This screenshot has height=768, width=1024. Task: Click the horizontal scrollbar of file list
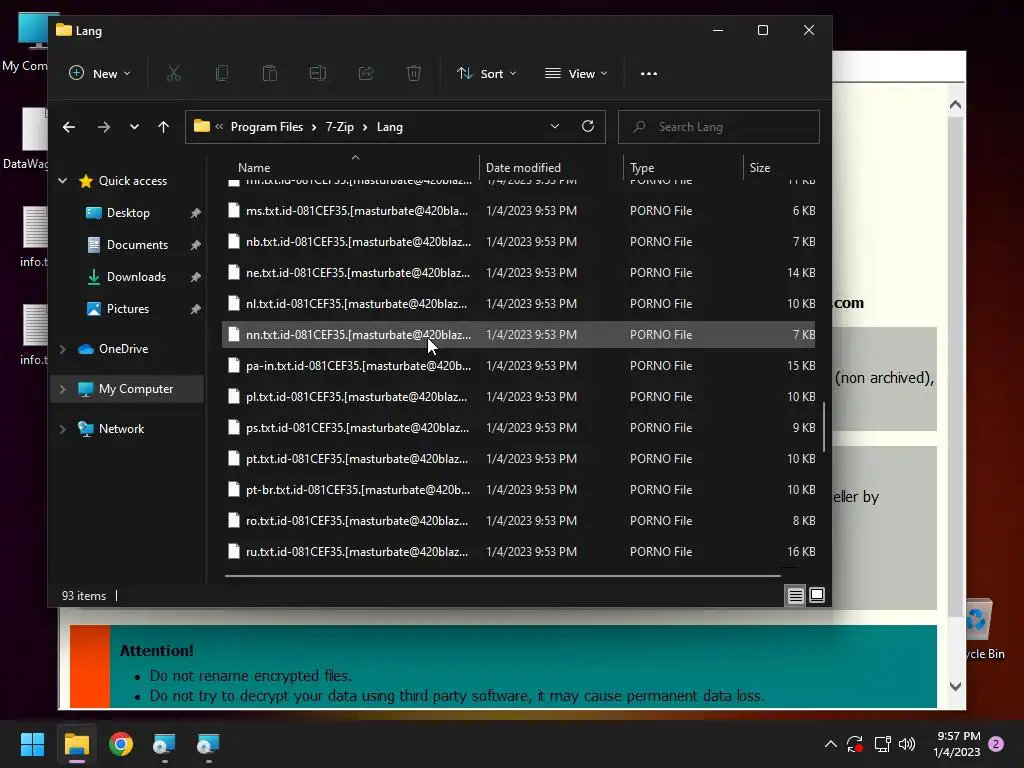click(502, 576)
